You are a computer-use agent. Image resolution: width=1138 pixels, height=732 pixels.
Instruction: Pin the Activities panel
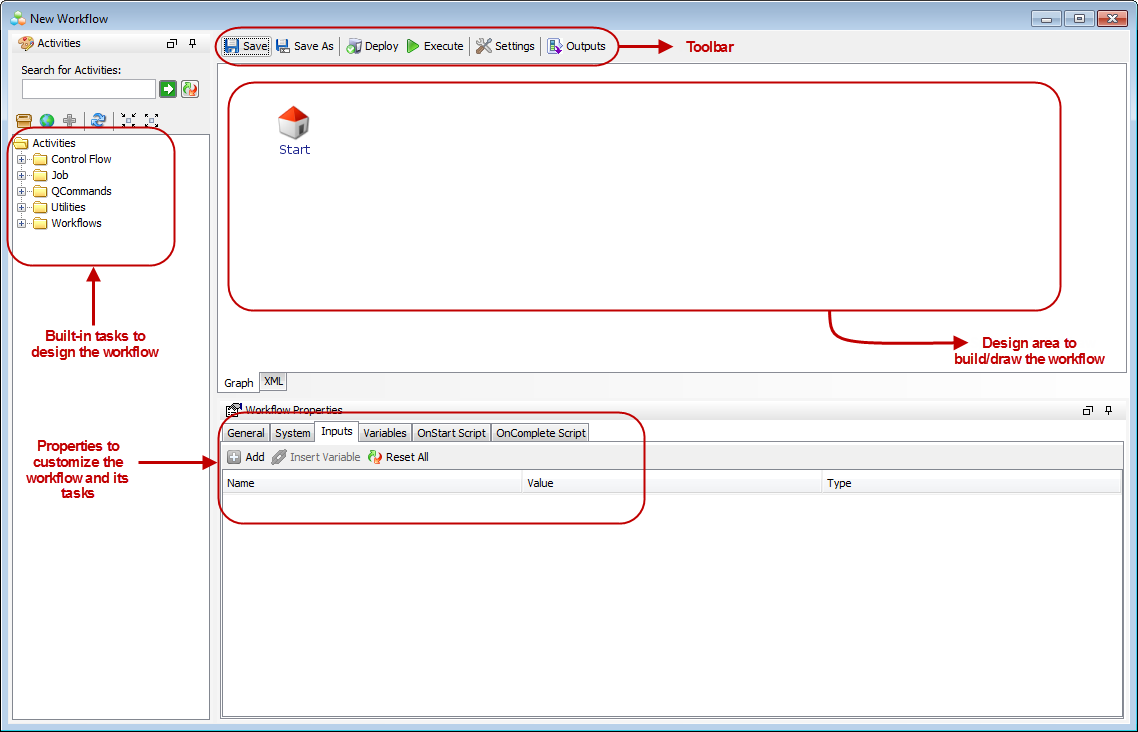coord(192,44)
